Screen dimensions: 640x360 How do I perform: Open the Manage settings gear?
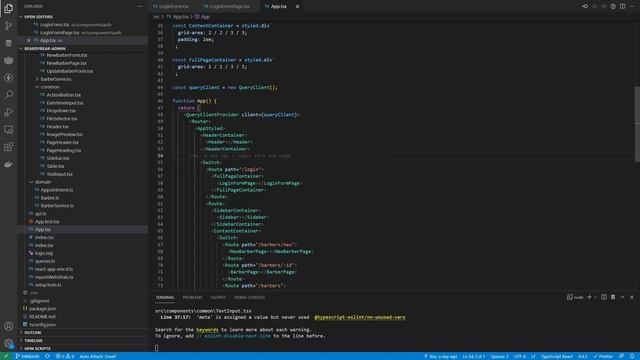click(8, 343)
